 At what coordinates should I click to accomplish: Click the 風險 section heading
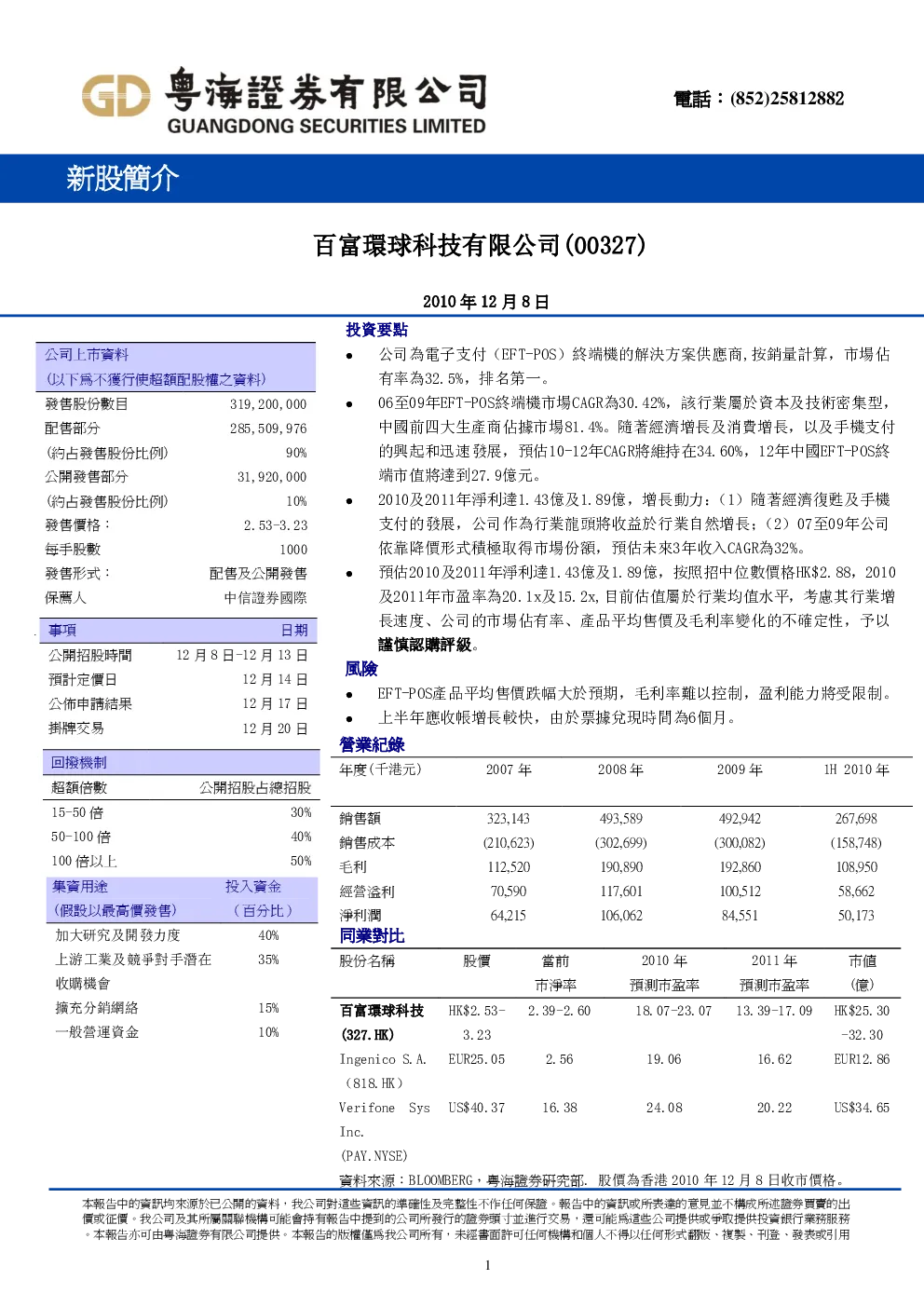[361, 669]
